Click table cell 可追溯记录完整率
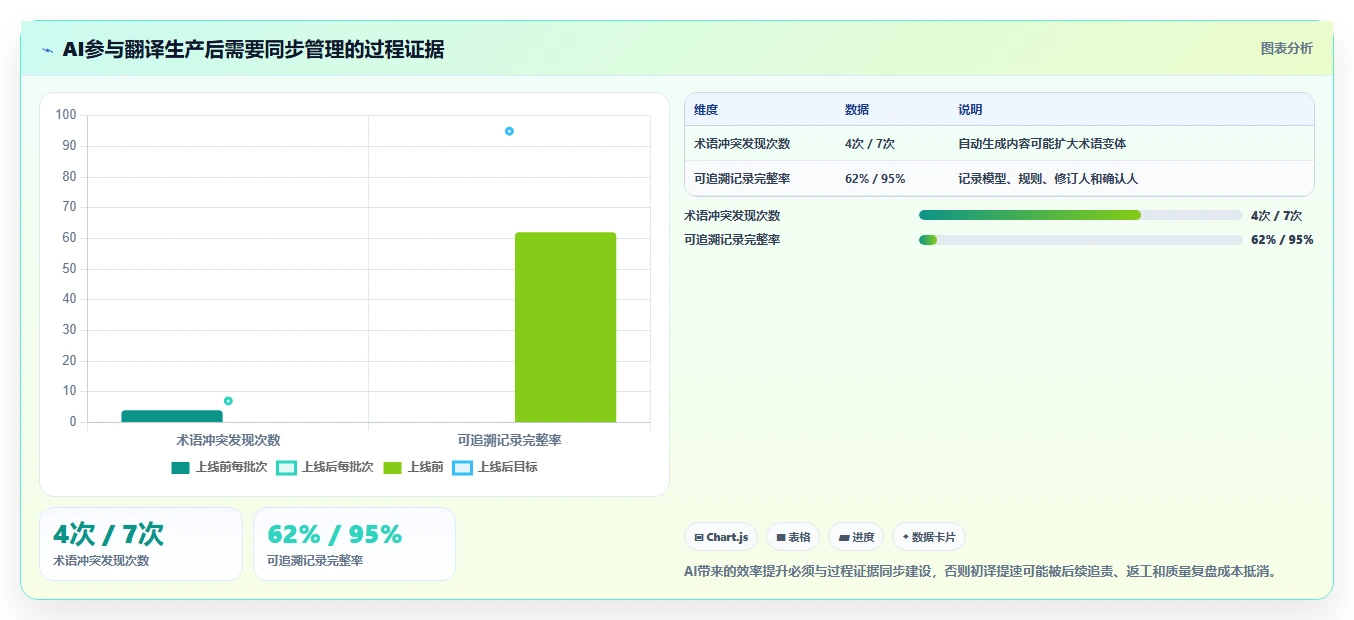1354x620 pixels. [742, 179]
